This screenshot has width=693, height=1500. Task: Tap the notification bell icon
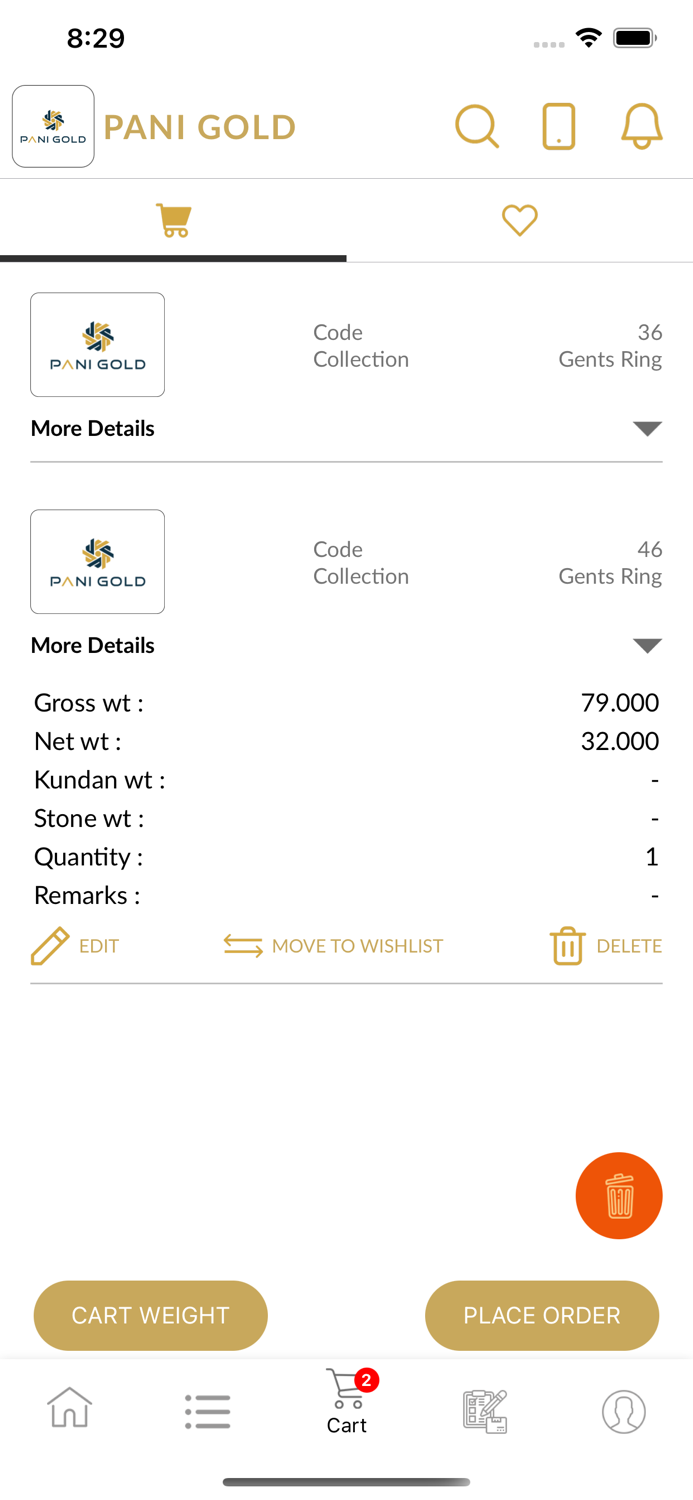pos(641,126)
